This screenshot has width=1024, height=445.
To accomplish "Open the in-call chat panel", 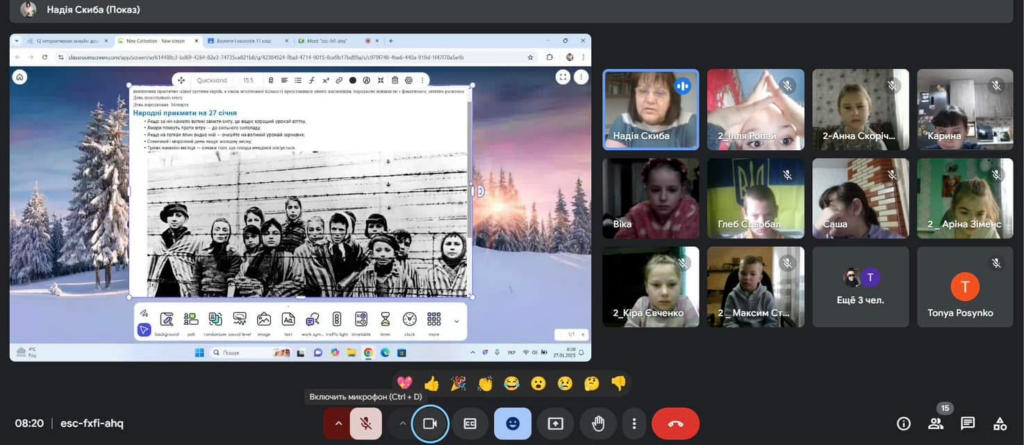I will [x=968, y=423].
